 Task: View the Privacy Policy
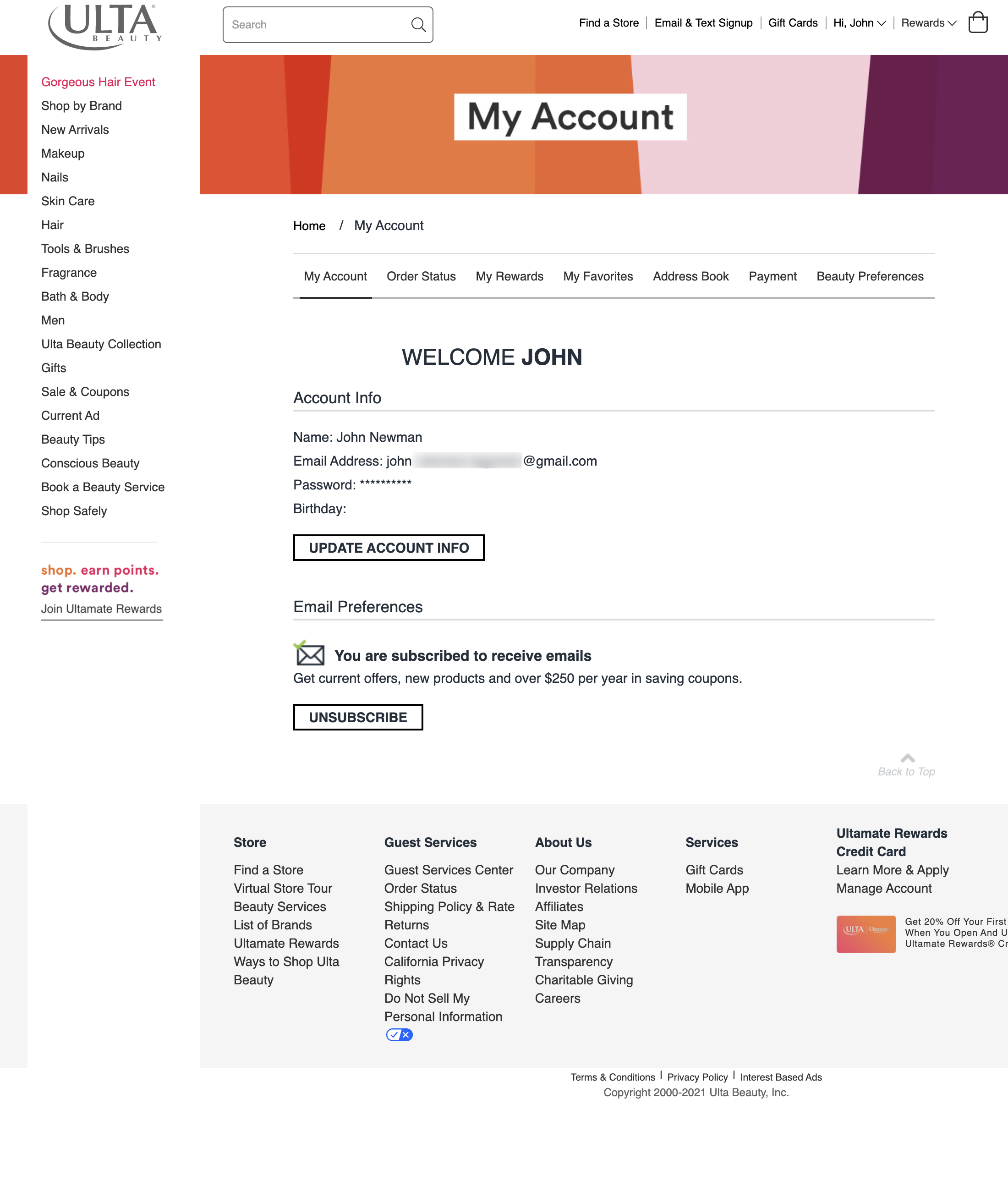[x=697, y=1077]
